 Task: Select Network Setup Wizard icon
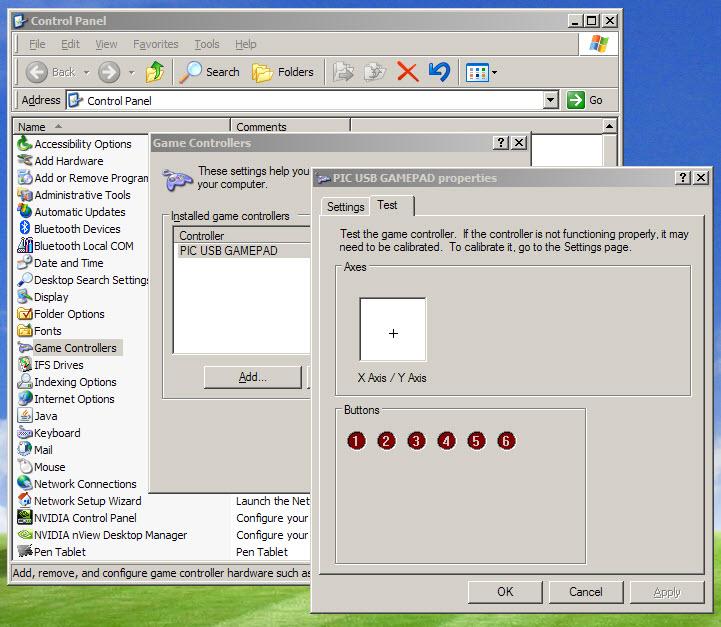click(x=24, y=501)
